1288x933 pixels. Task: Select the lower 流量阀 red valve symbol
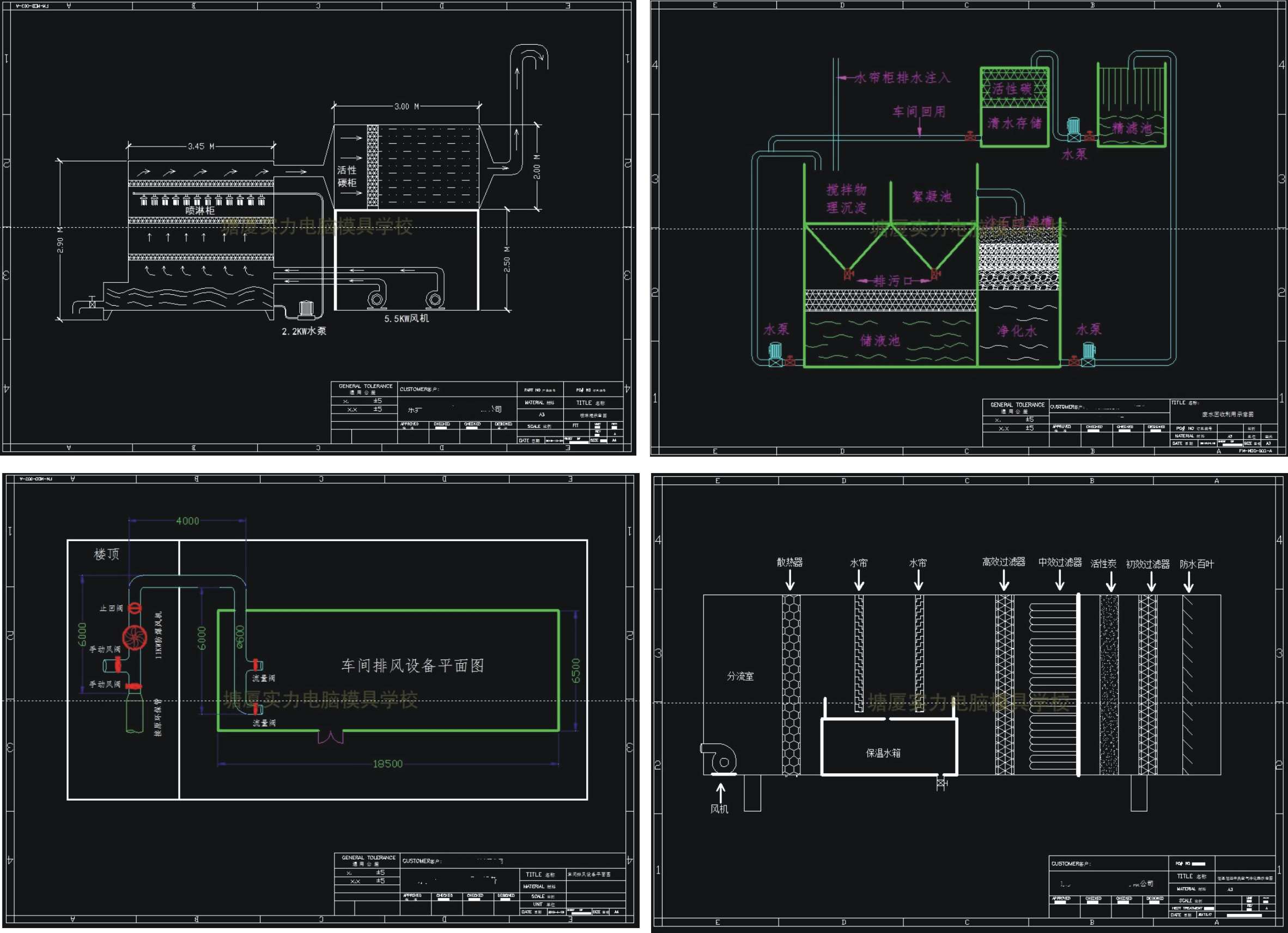pyautogui.click(x=256, y=708)
